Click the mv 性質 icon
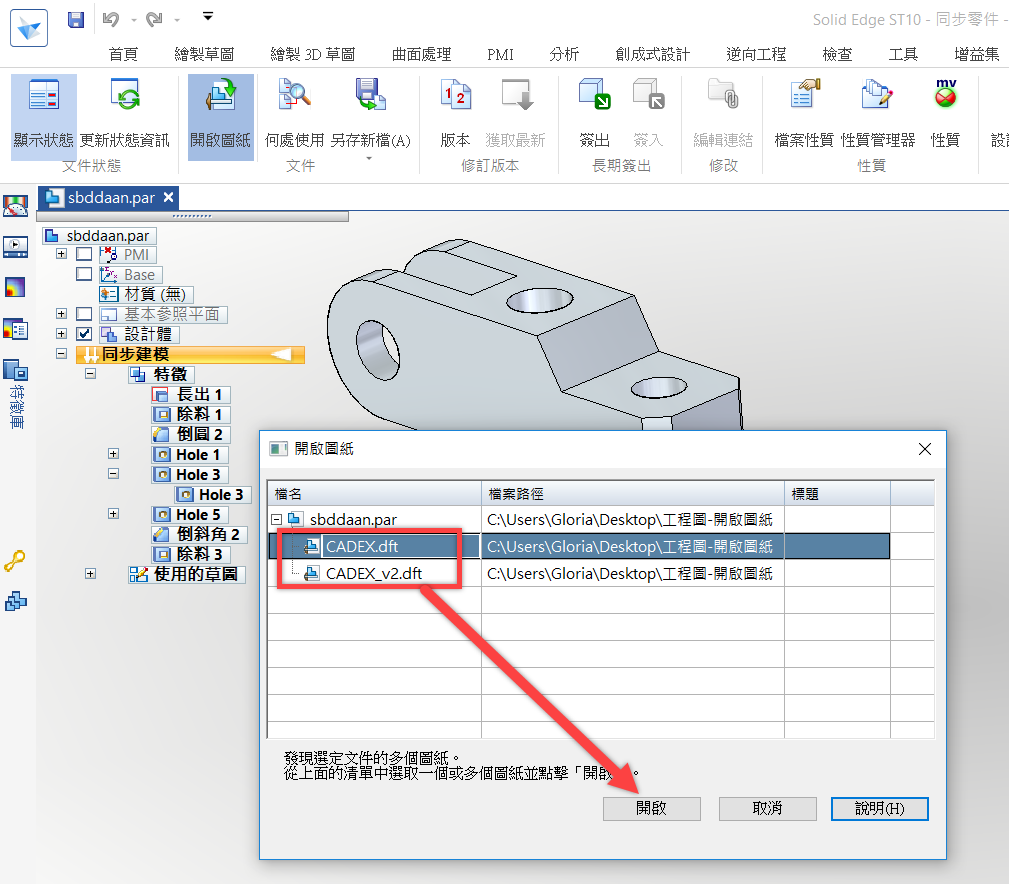Image resolution: width=1009 pixels, height=884 pixels. coord(945,93)
